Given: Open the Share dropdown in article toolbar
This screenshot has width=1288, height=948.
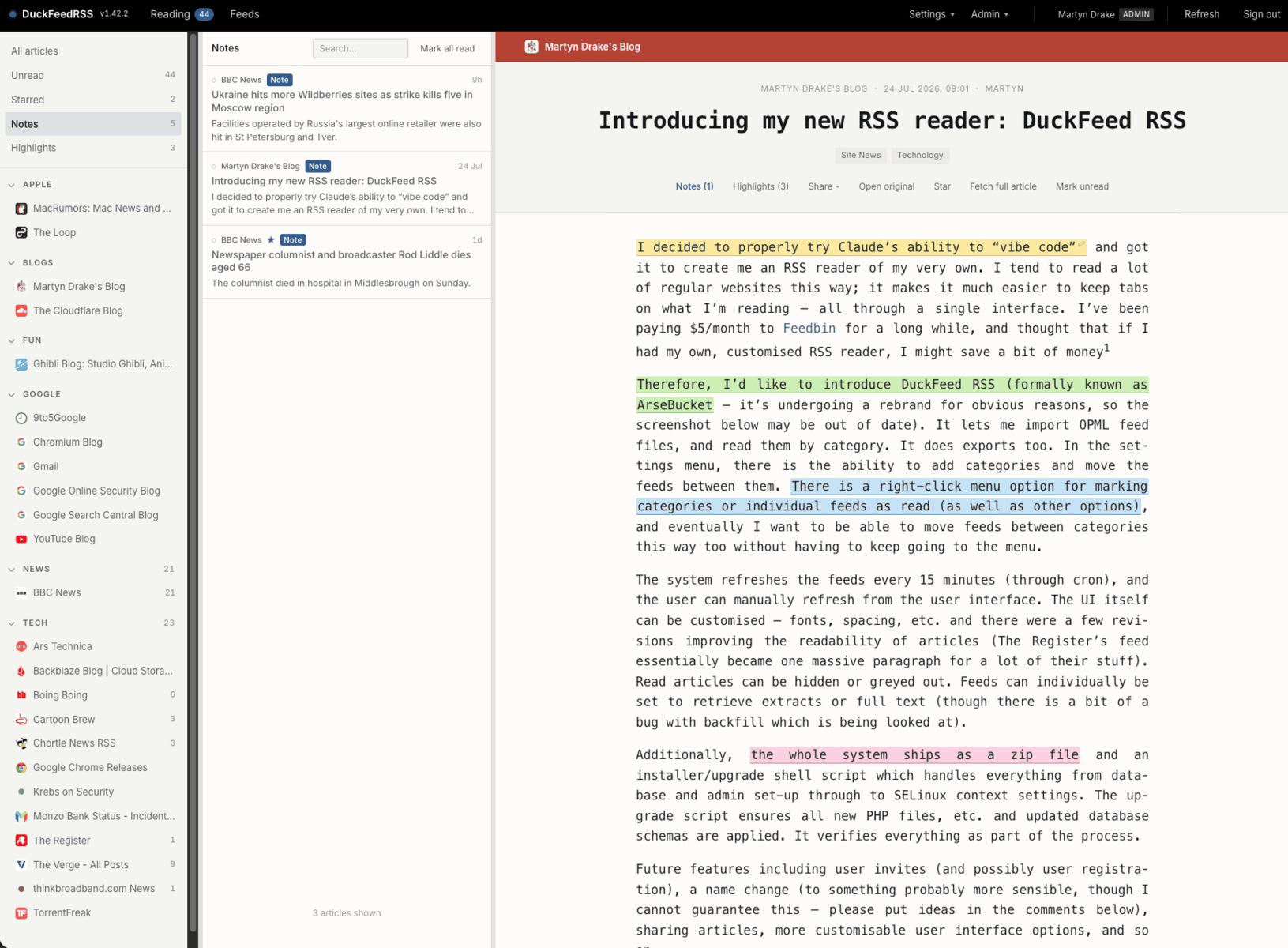Looking at the screenshot, I should tap(824, 186).
